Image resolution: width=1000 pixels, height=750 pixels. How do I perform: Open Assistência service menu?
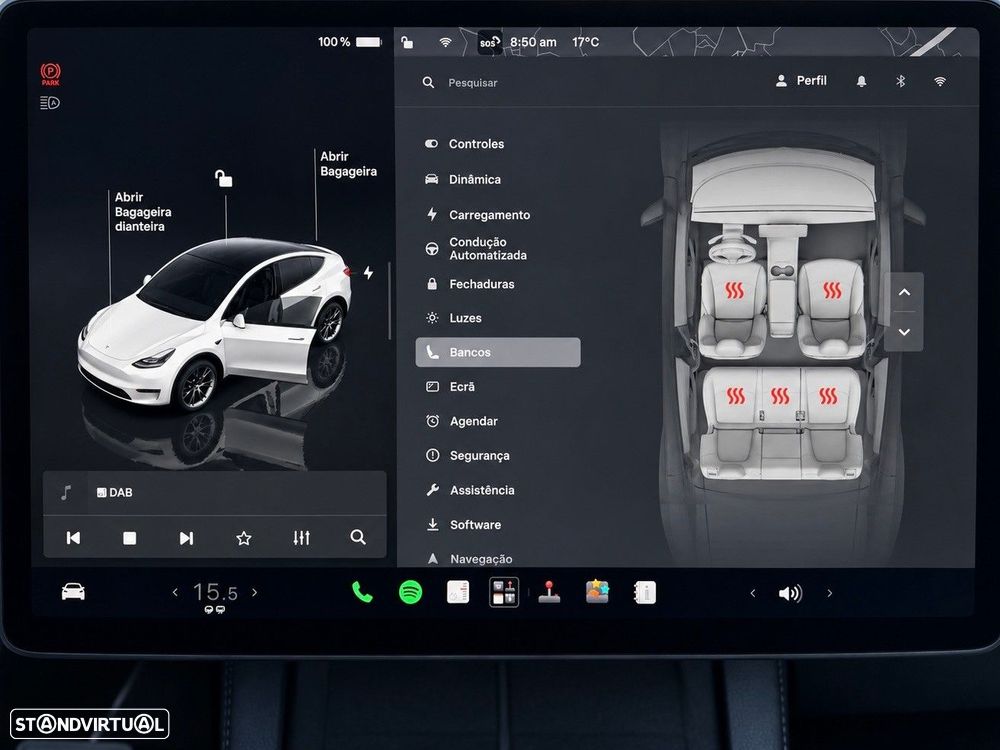(x=470, y=490)
